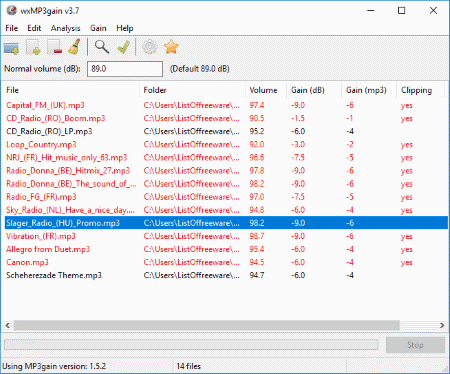Open the Gain menu
Viewport: 450px width, 374px height.
(x=98, y=28)
